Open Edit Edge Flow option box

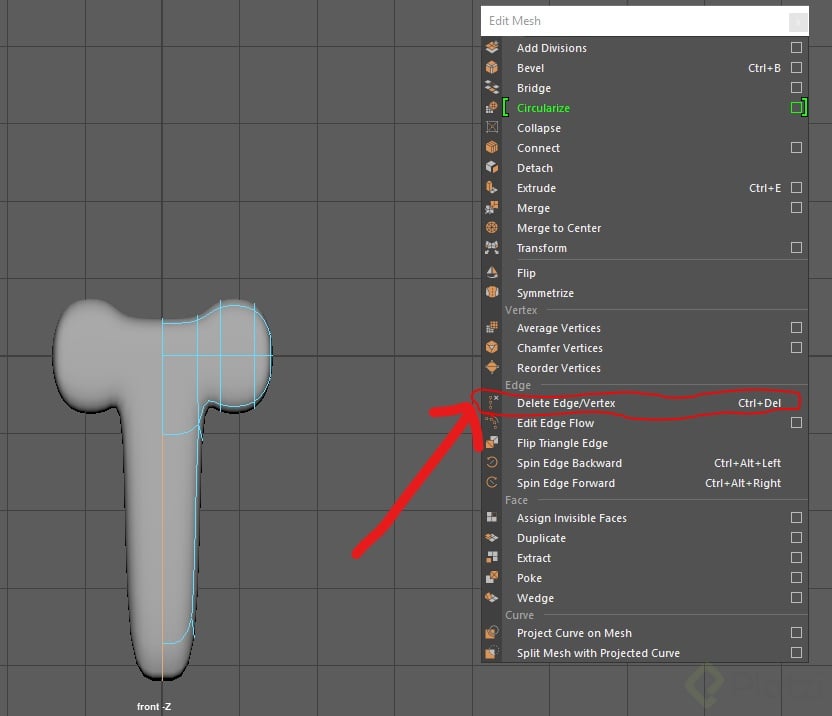[796, 422]
